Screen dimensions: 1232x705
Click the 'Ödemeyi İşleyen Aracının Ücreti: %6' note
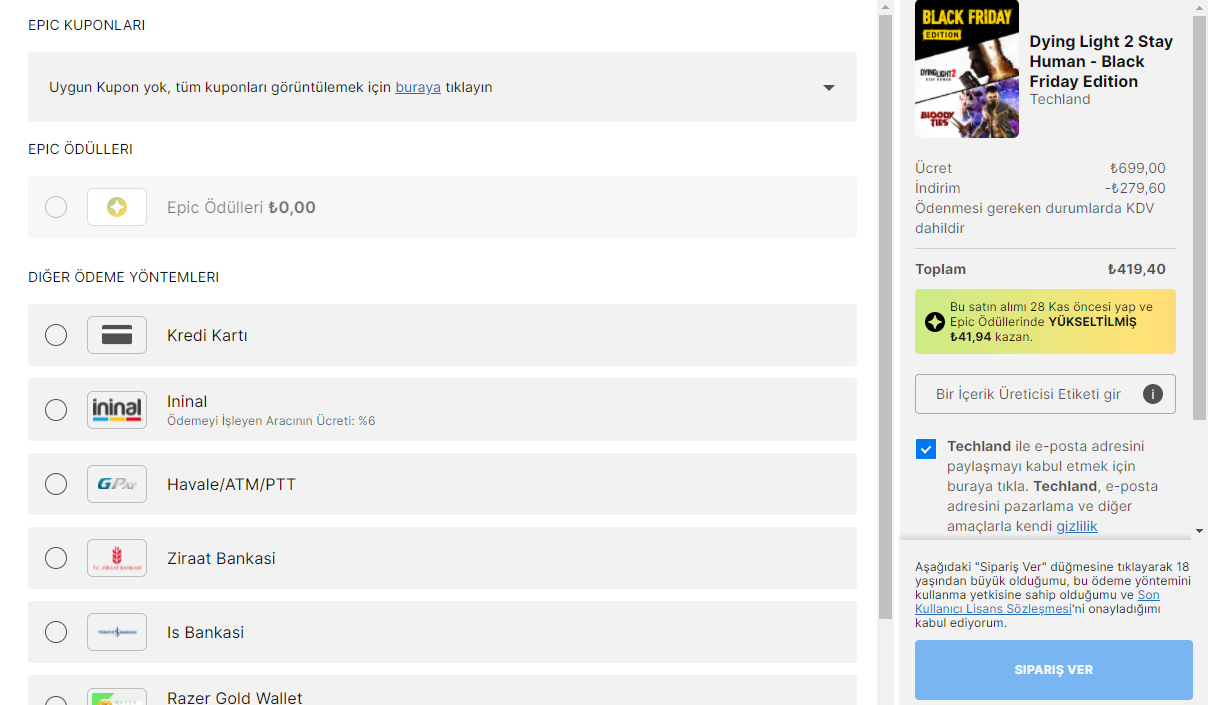click(x=271, y=421)
